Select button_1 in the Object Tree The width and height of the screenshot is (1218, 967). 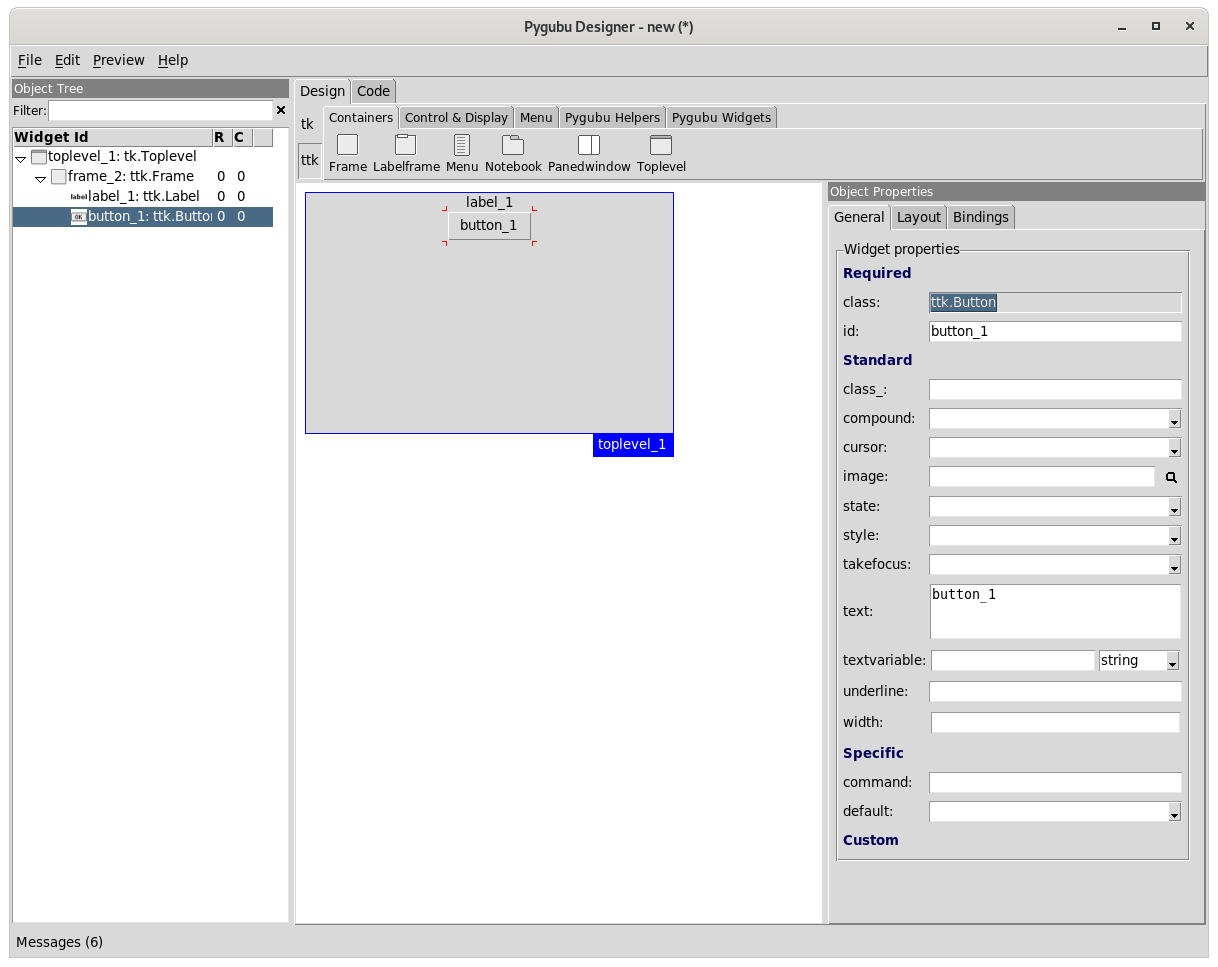tap(140, 216)
